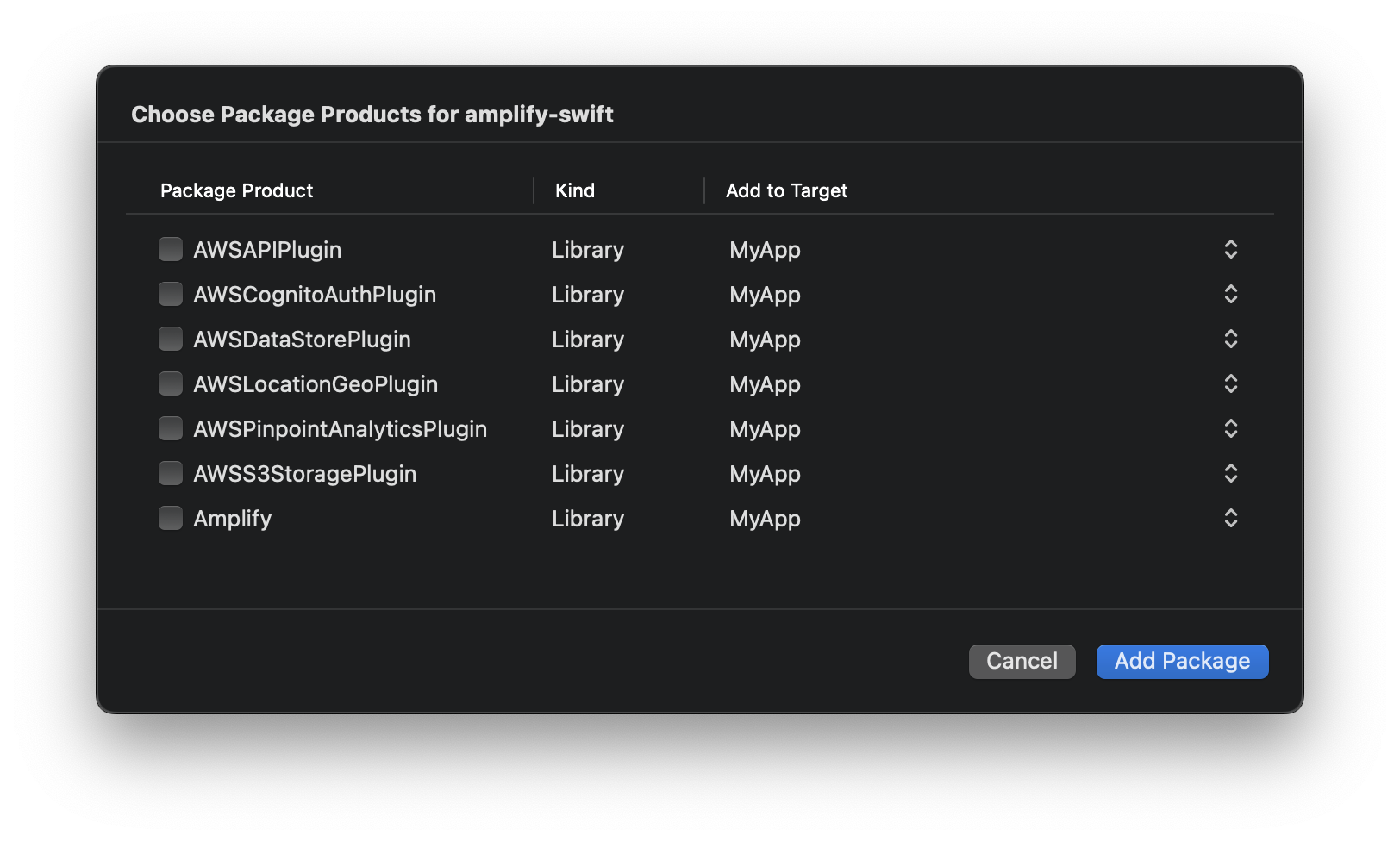Select the AWSCognitoAuthPlugin product name
This screenshot has width=1400, height=841.
(315, 295)
